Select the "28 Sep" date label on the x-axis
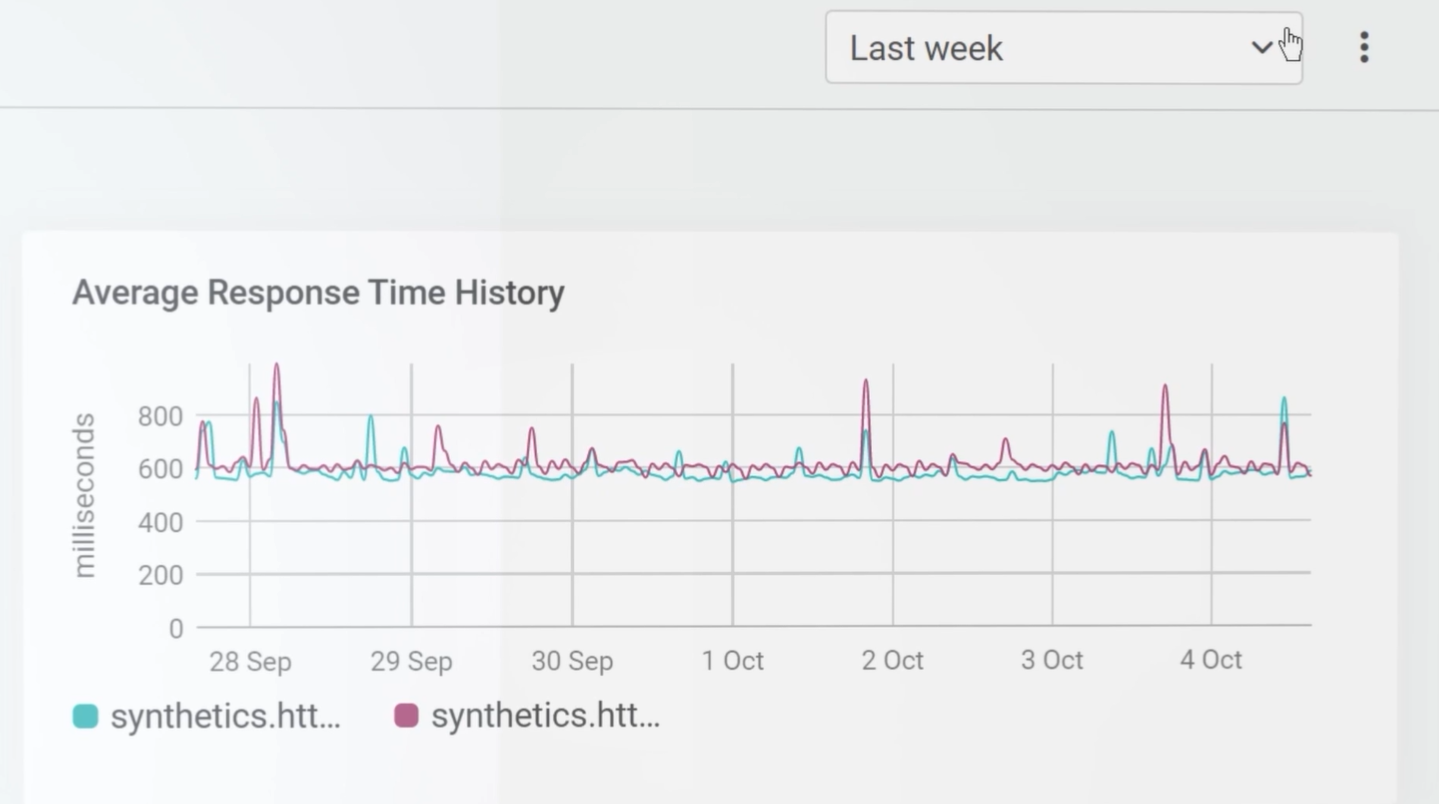 tap(250, 661)
